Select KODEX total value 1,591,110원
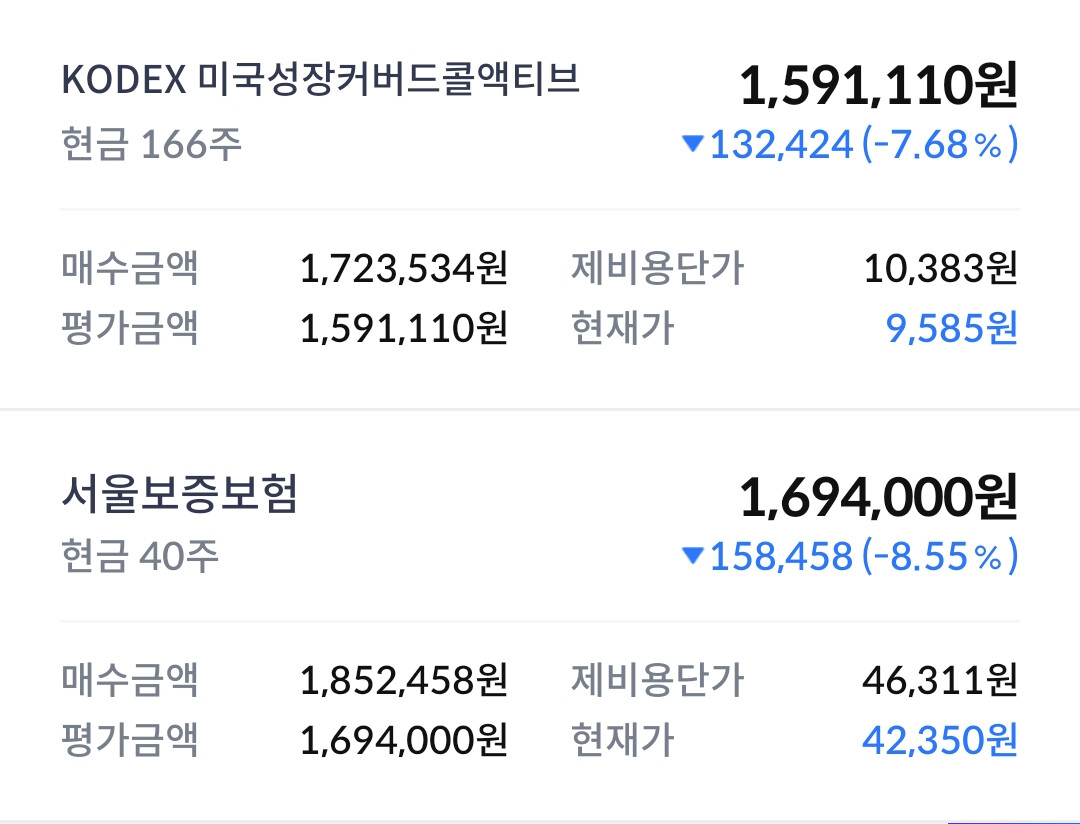1080x824 pixels. tap(879, 86)
